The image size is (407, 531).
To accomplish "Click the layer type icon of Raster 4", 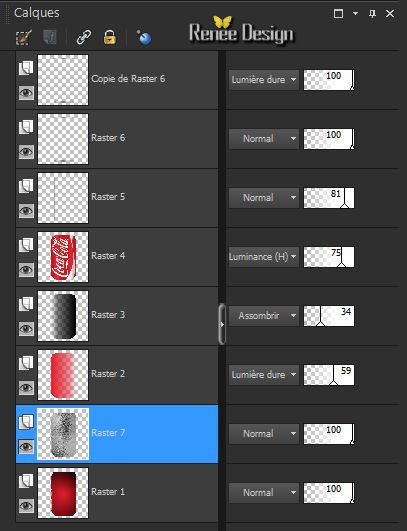I will tap(26, 245).
